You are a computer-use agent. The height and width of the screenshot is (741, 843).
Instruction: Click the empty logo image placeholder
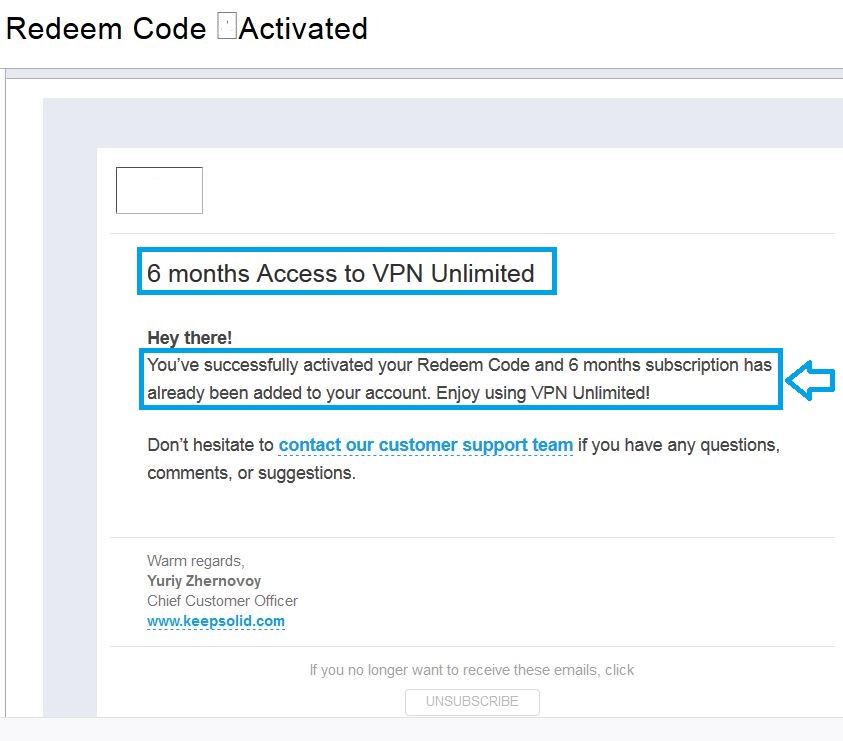pos(159,190)
